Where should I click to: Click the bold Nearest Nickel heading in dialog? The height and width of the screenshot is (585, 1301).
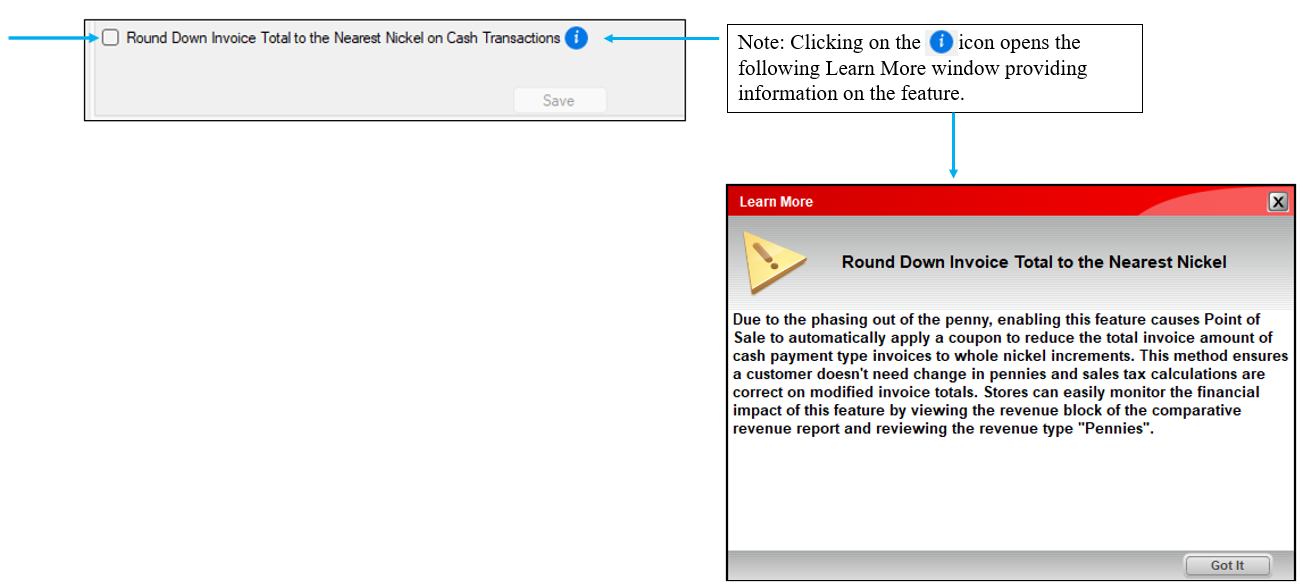(x=1034, y=262)
